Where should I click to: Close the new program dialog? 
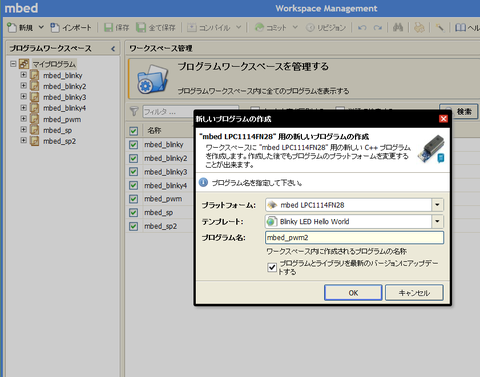point(443,119)
